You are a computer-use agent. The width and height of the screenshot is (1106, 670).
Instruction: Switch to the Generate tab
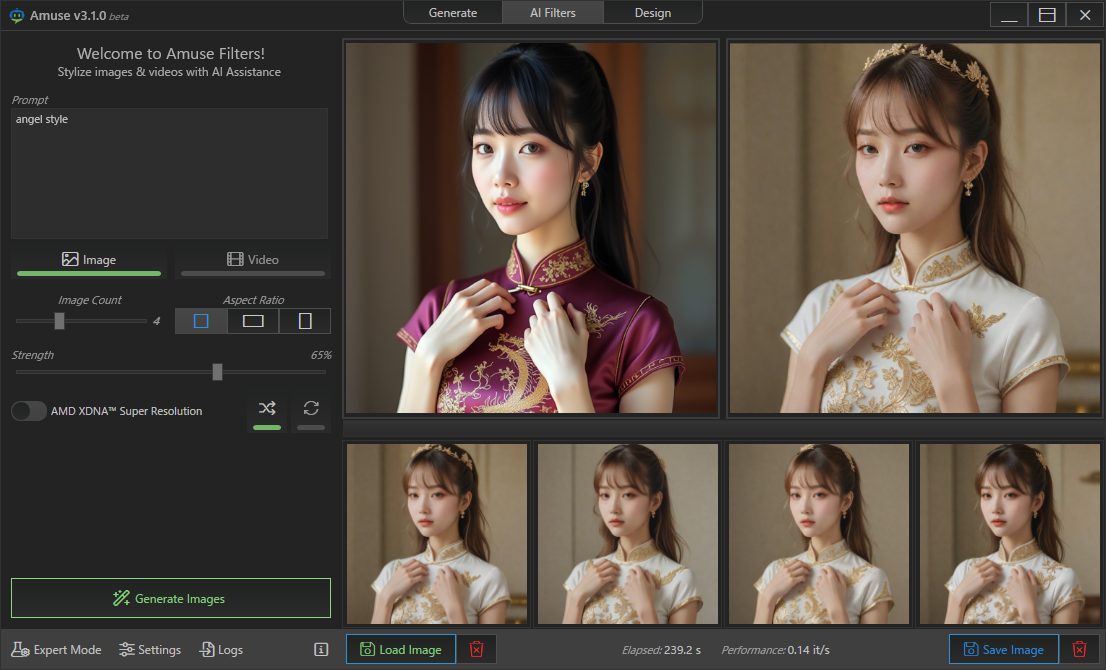coord(453,13)
